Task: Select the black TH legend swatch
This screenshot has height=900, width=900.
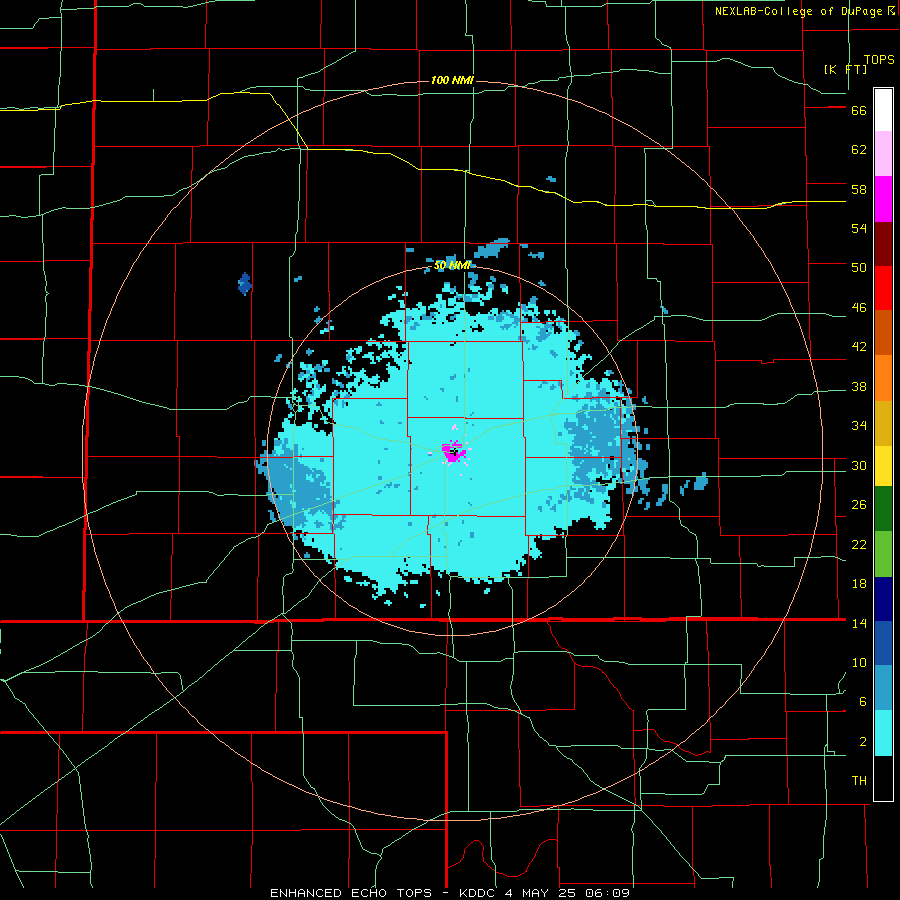Action: pos(883,778)
